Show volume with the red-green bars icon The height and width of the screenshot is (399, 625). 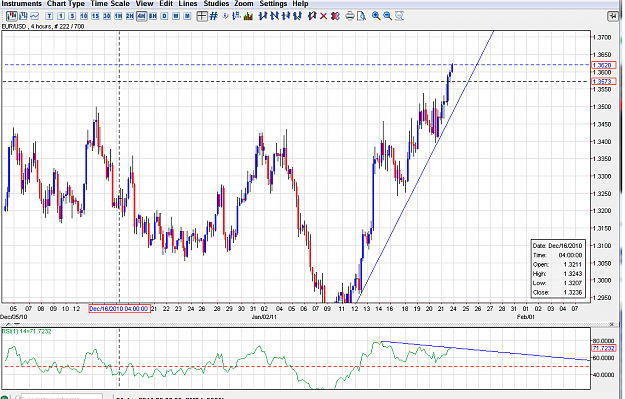[248, 16]
